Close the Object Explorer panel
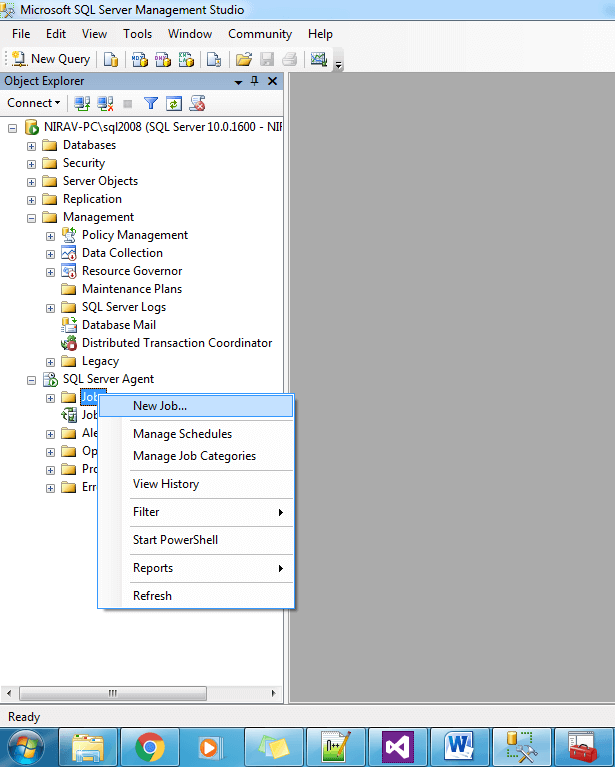Image resolution: width=615 pixels, height=768 pixels. pos(273,81)
